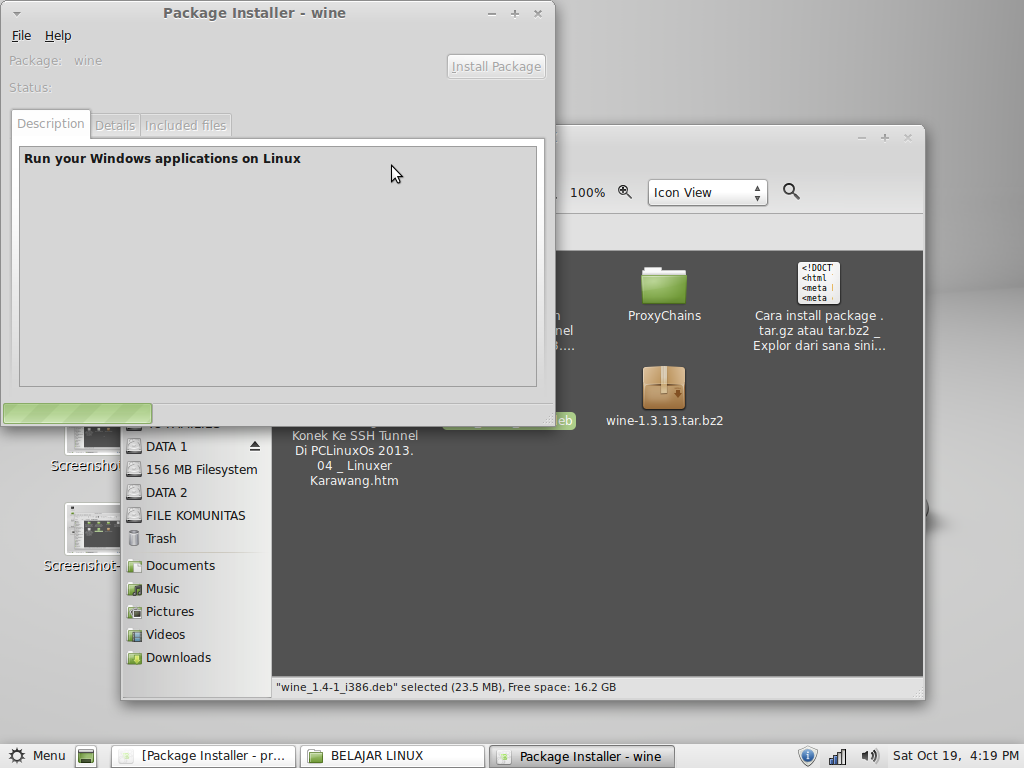Image resolution: width=1024 pixels, height=768 pixels.
Task: Open the file manager icon beside the Menu
Action: [86, 756]
